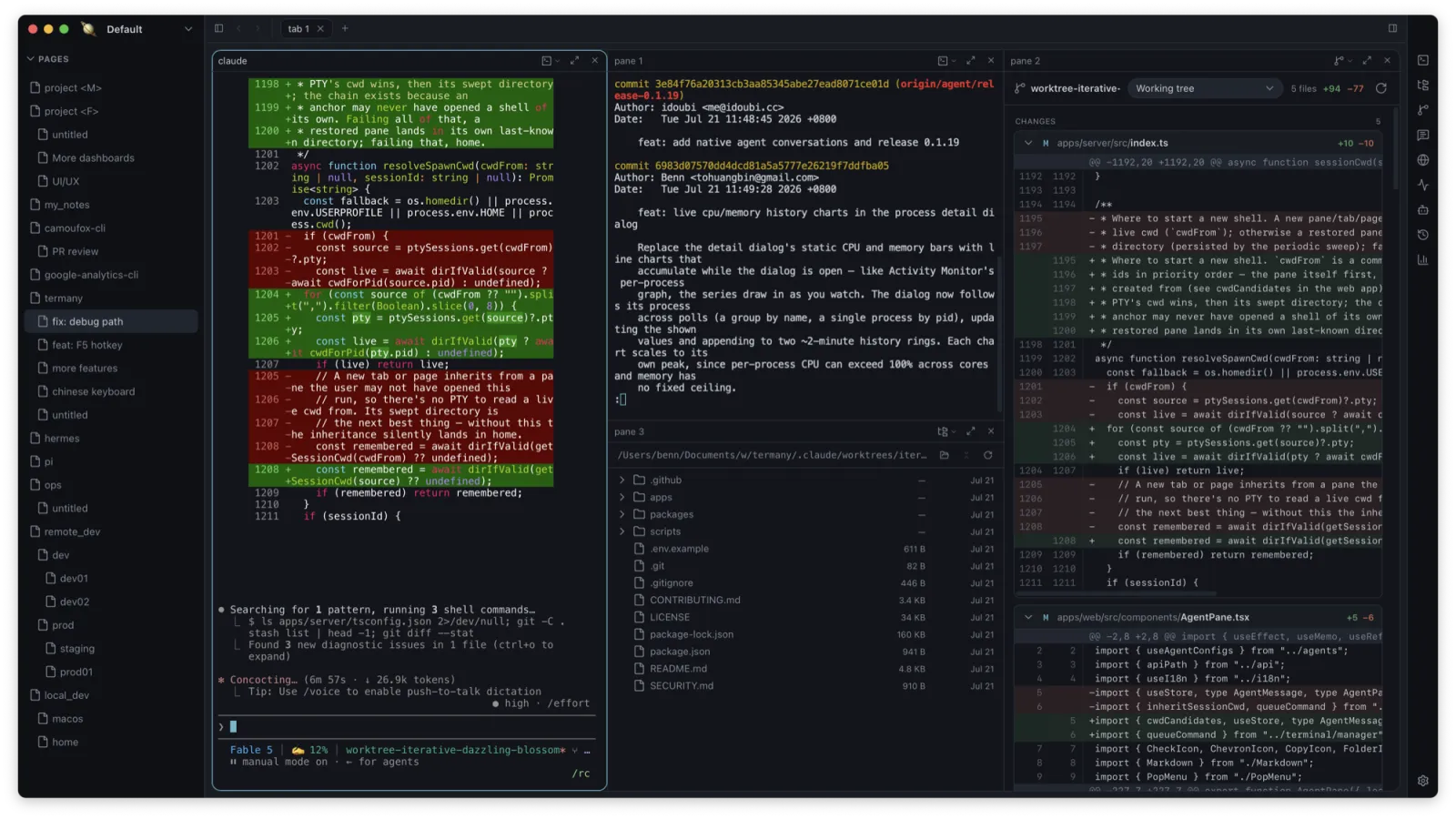Select the SECURITY.md file

[x=806, y=686]
